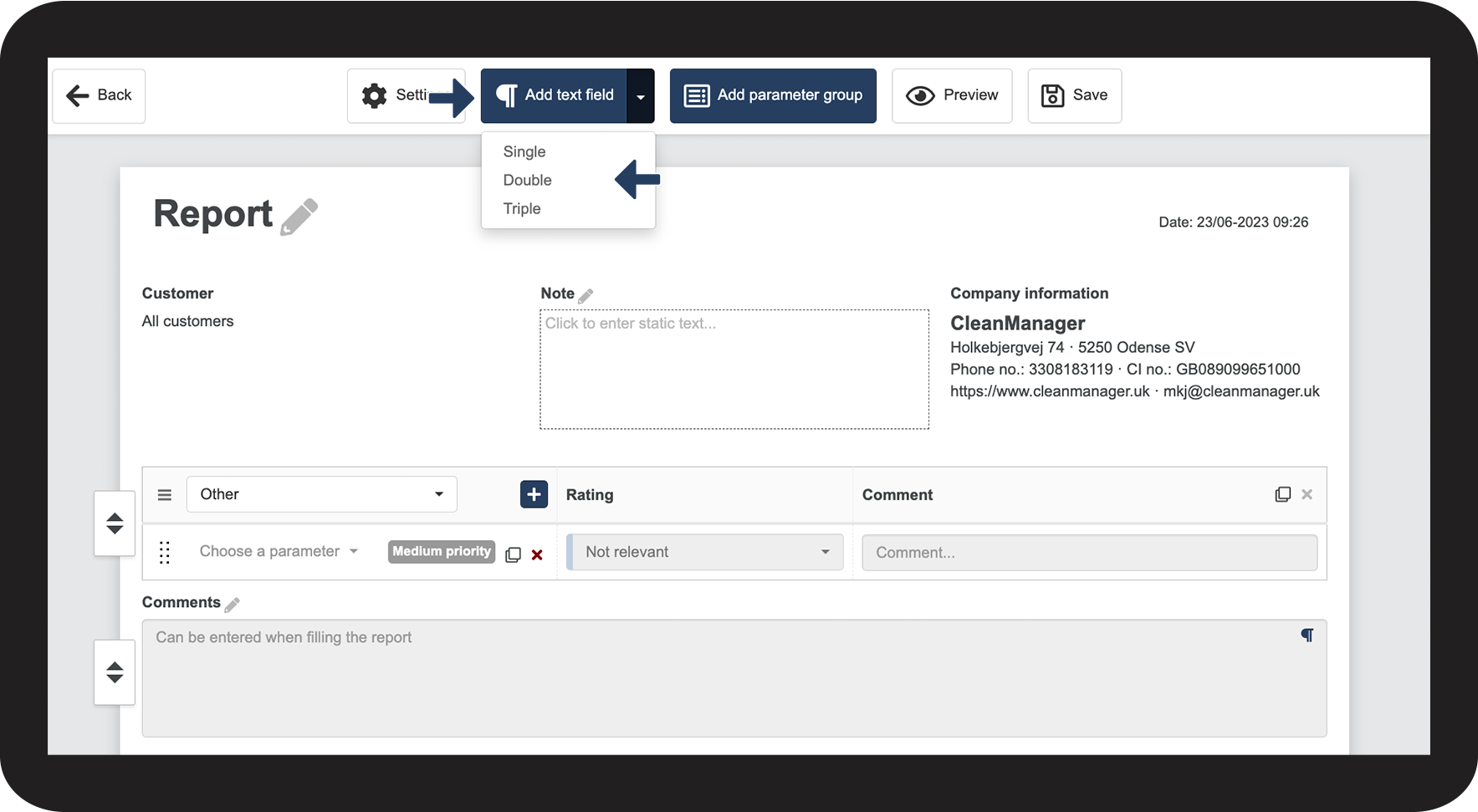This screenshot has width=1478, height=812.
Task: Edit the Report title pencil icon
Action: (x=299, y=217)
